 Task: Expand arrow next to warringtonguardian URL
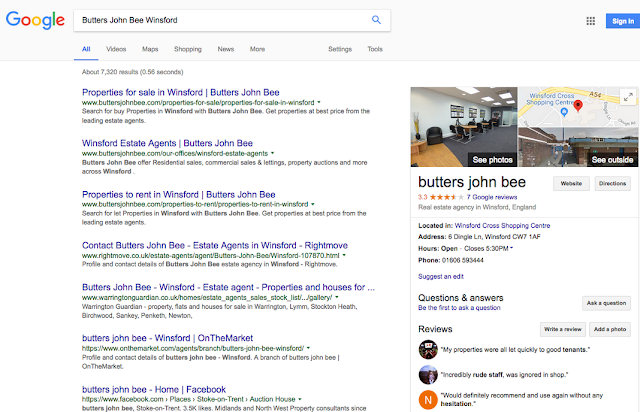tap(336, 298)
